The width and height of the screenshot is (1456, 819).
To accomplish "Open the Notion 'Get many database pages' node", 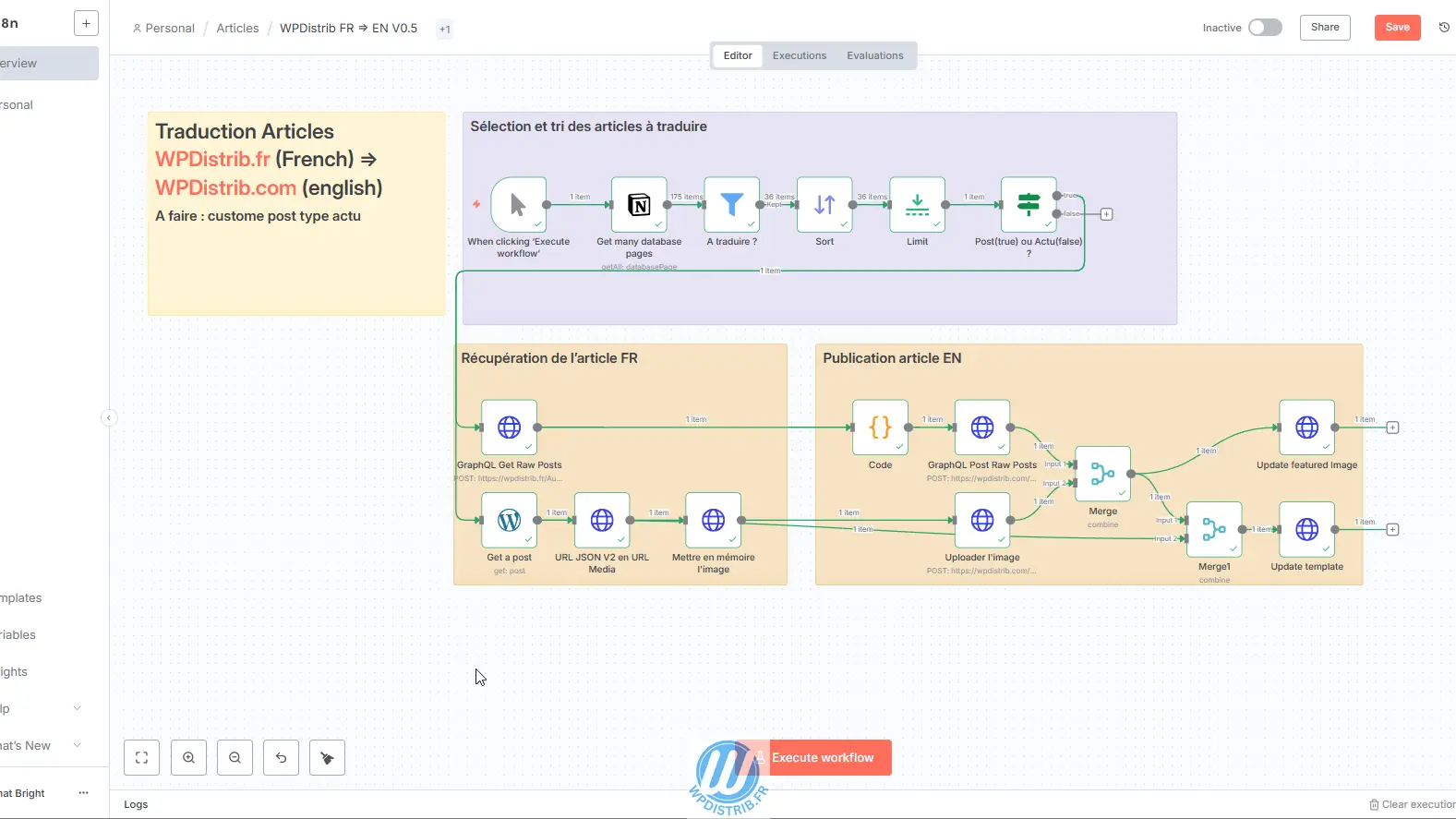I will click(x=639, y=204).
